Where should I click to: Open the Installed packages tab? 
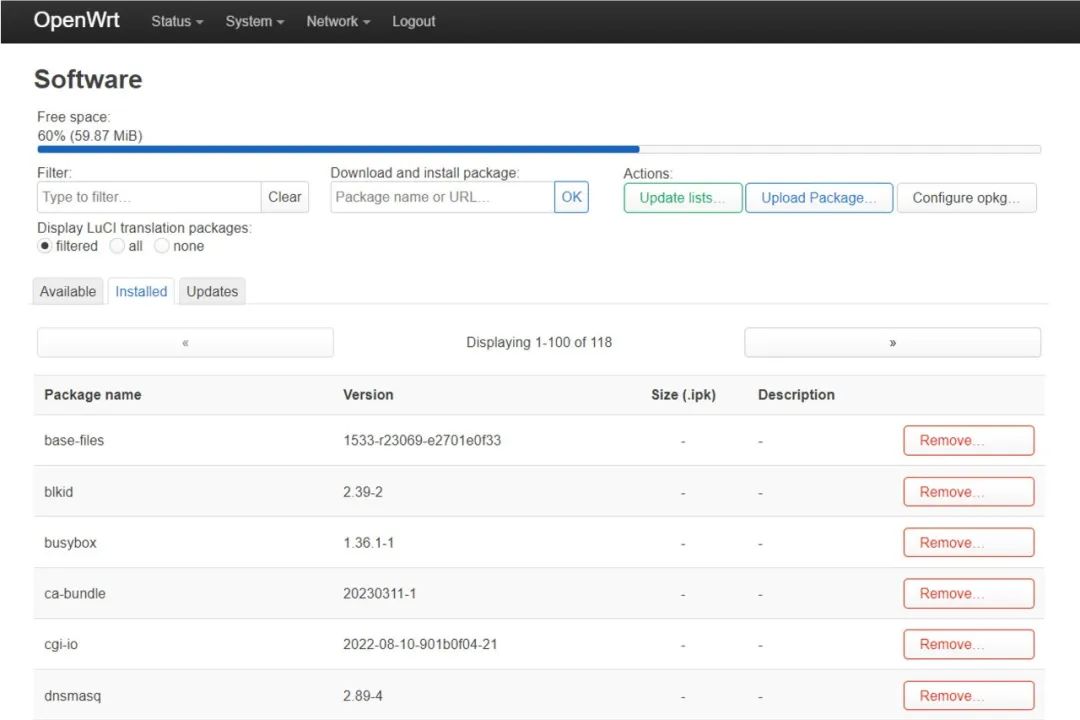pos(141,291)
